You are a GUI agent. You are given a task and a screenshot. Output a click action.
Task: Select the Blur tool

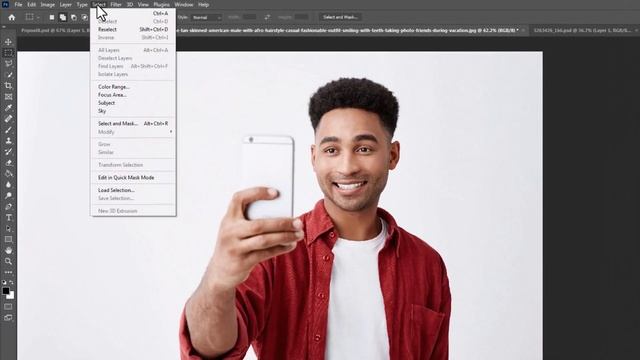point(8,184)
